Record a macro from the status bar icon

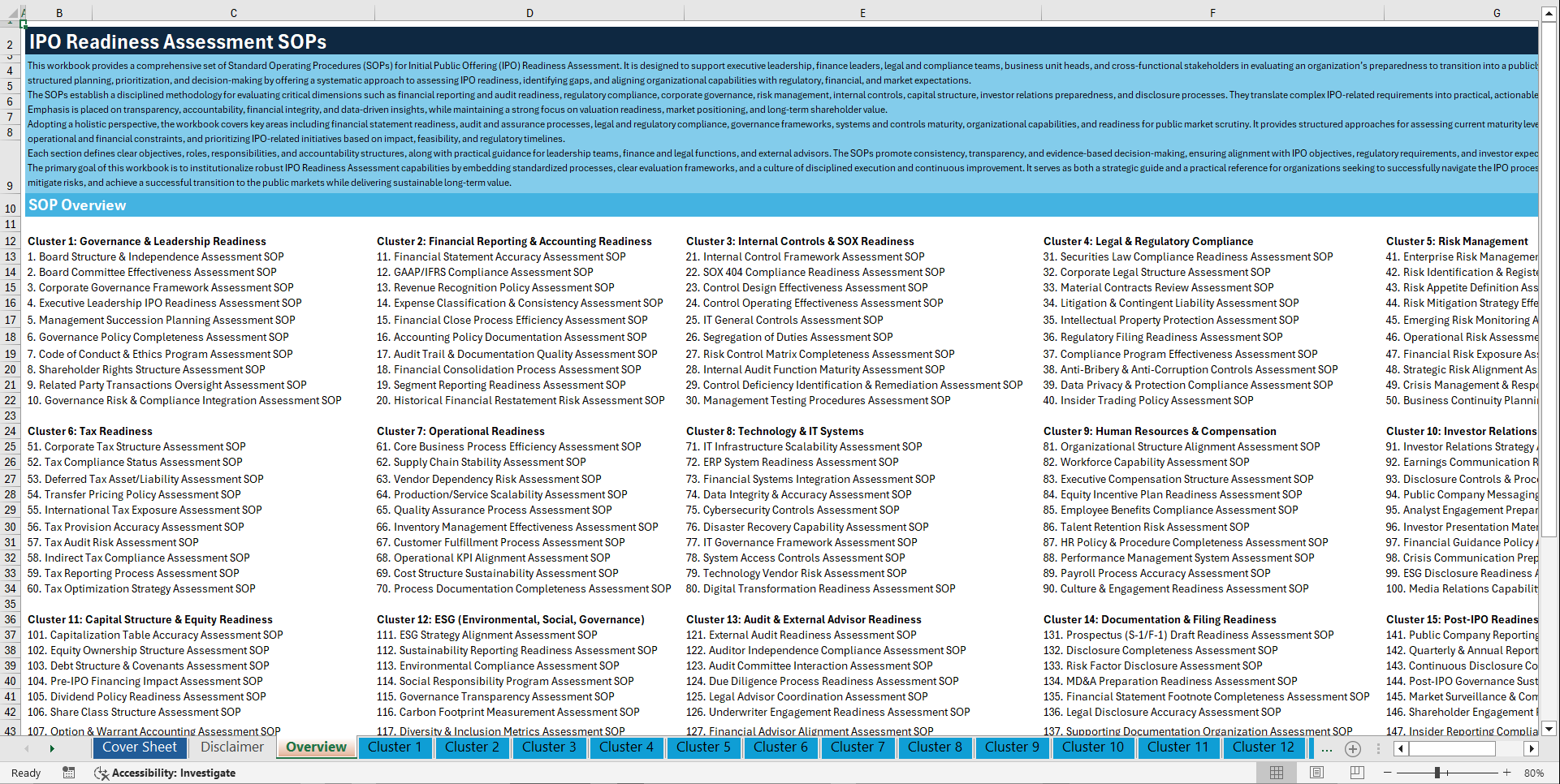pos(69,773)
